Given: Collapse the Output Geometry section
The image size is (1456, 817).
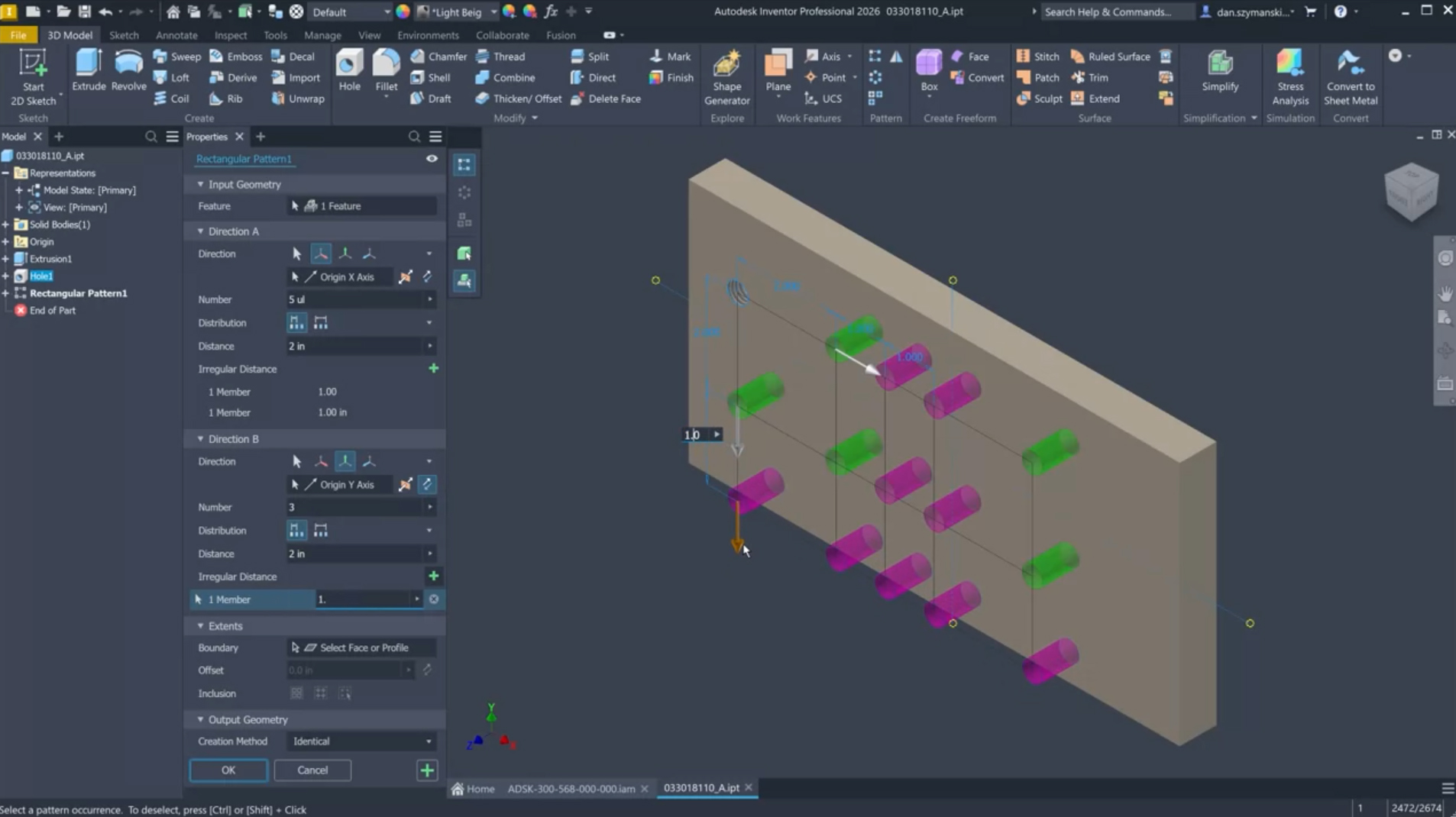Looking at the screenshot, I should [200, 719].
